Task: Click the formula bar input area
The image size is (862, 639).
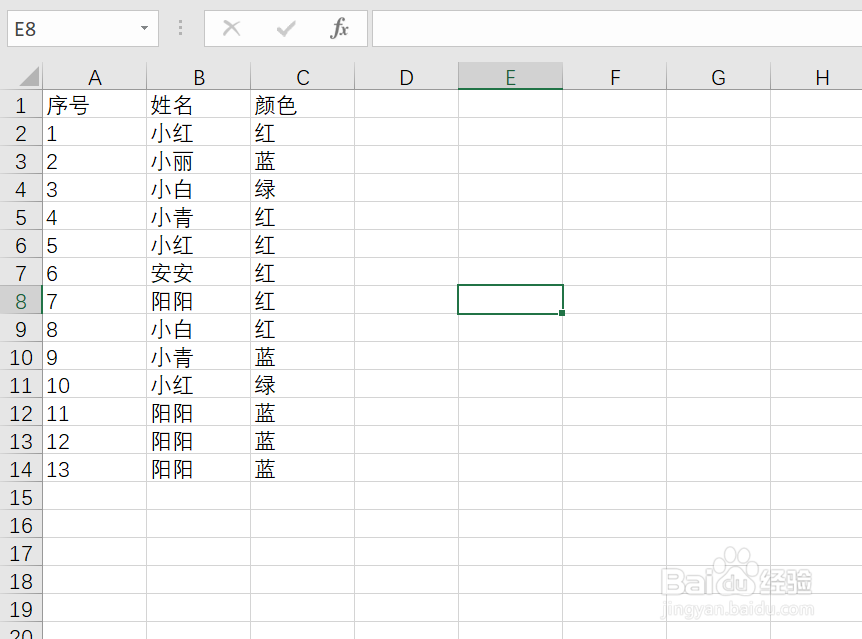Action: [x=600, y=28]
